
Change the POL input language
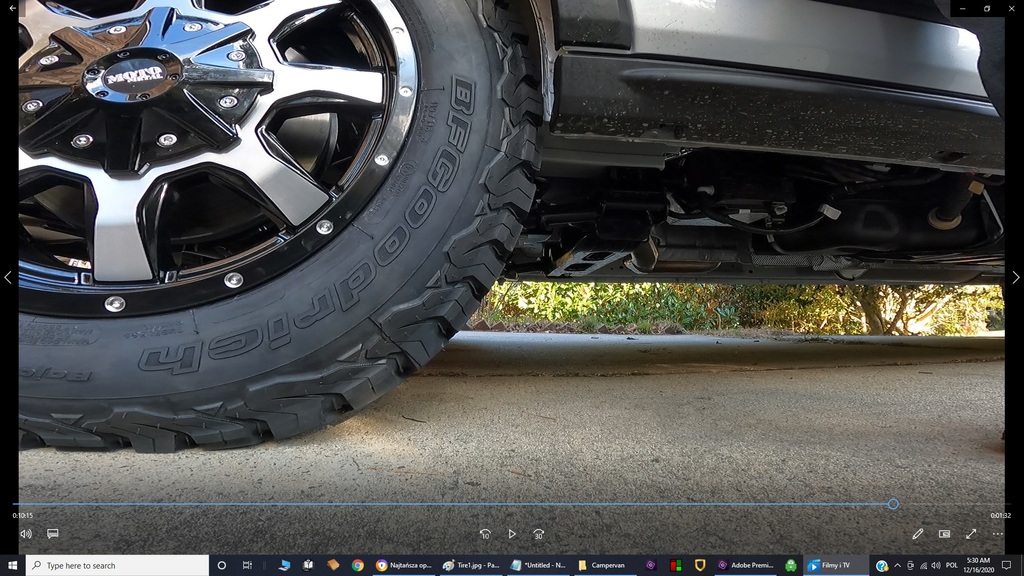point(952,566)
